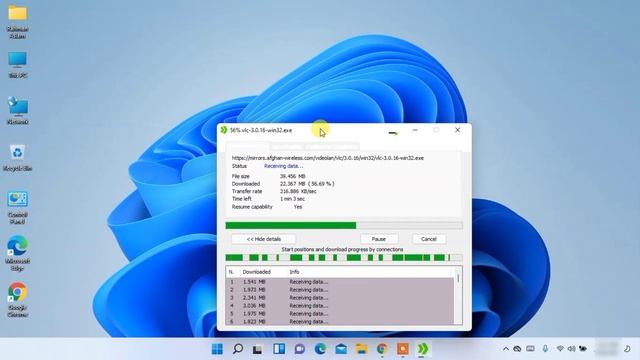Image resolution: width=640 pixels, height=360 pixels.
Task: Switch to the third tab of the download dialog
Action: pyautogui.click(x=332, y=147)
